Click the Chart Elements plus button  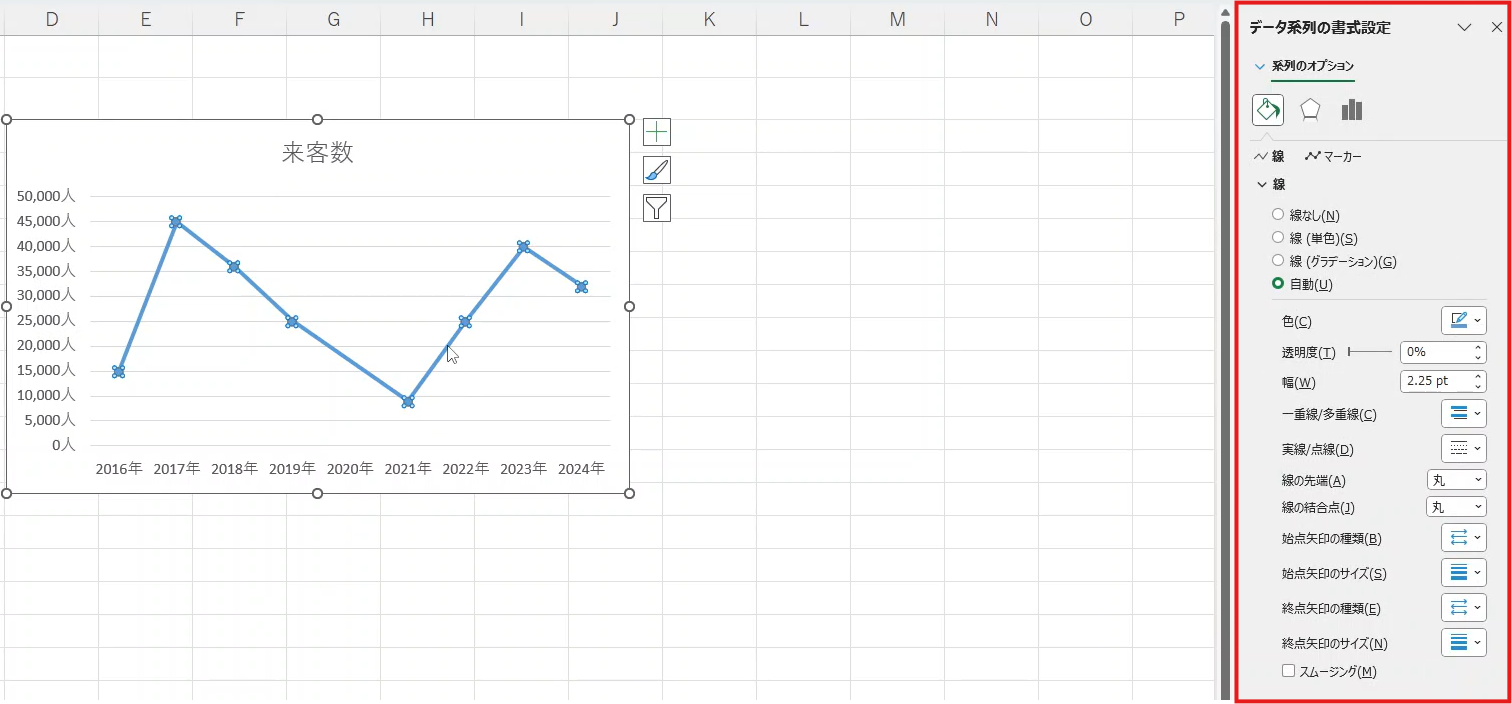point(657,132)
